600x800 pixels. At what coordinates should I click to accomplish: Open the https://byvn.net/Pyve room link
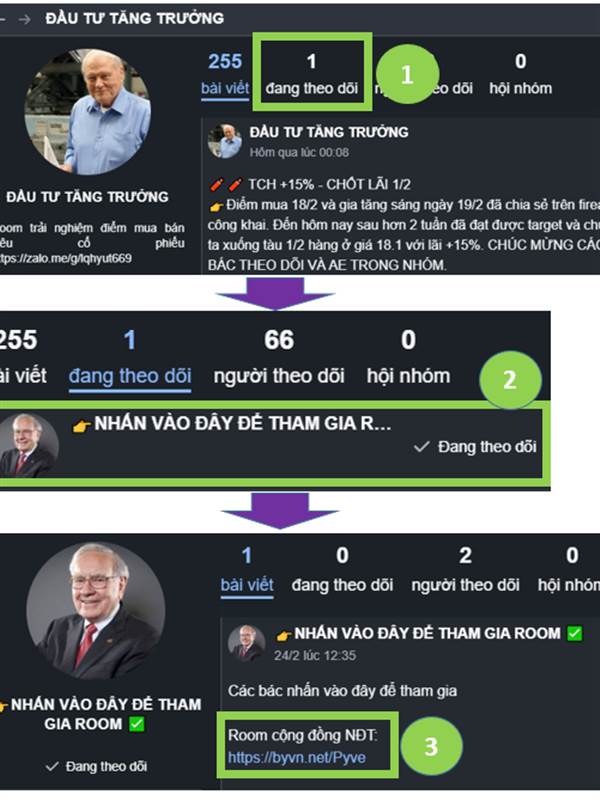(297, 757)
